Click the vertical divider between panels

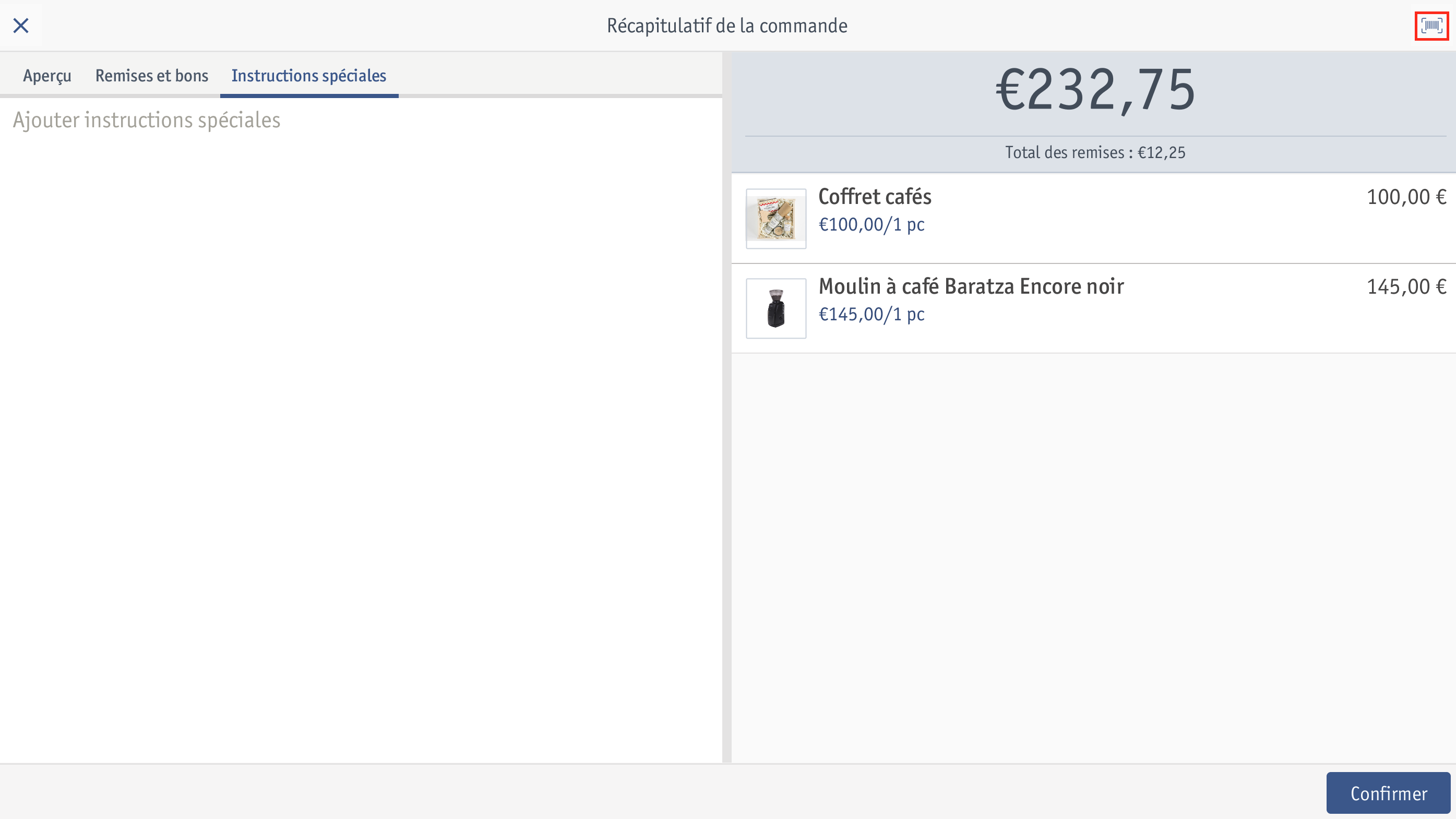727,407
